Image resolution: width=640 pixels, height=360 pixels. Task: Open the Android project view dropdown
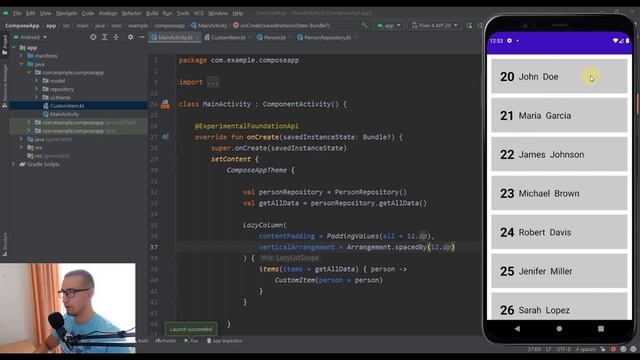pyautogui.click(x=31, y=37)
